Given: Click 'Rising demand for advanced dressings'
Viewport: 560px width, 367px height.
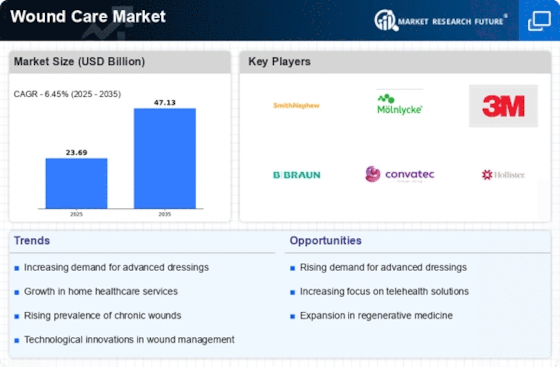Looking at the screenshot, I should coord(383,267).
